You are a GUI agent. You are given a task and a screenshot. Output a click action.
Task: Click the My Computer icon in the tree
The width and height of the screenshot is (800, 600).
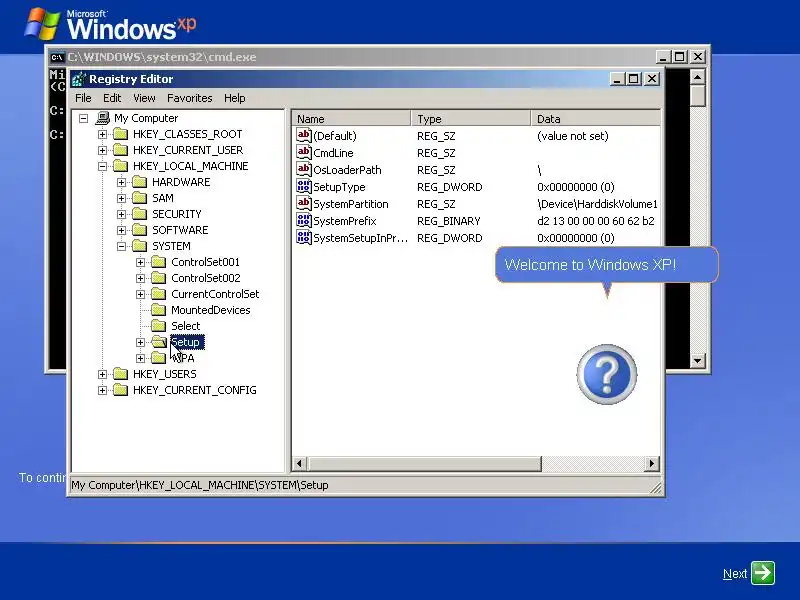pyautogui.click(x=103, y=118)
